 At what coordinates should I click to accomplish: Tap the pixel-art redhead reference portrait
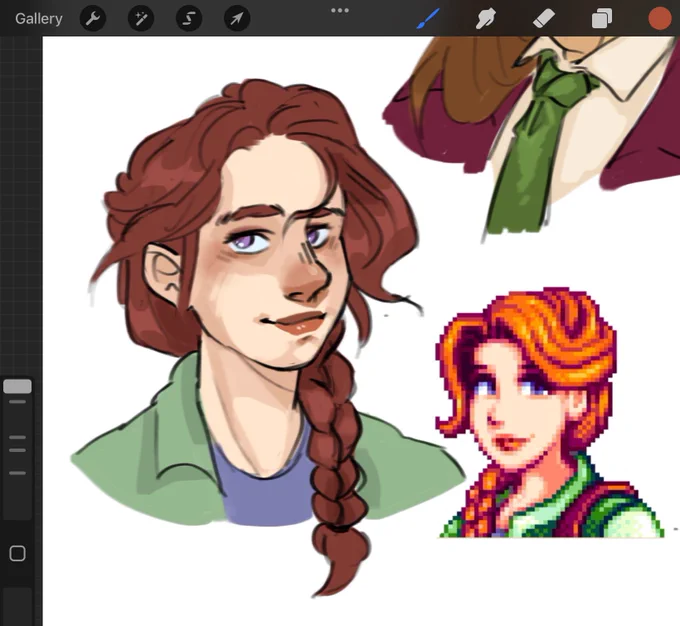550,412
